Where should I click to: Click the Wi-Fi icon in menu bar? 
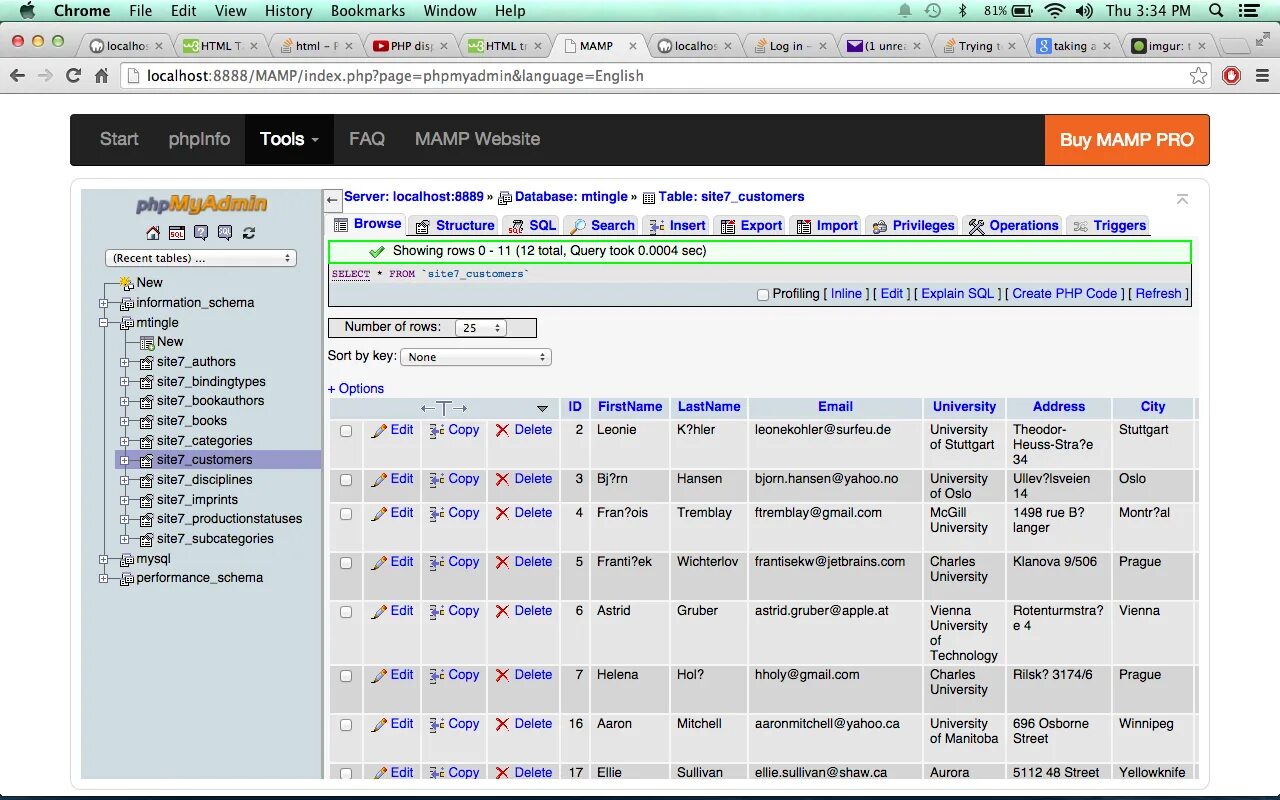pyautogui.click(x=1055, y=11)
